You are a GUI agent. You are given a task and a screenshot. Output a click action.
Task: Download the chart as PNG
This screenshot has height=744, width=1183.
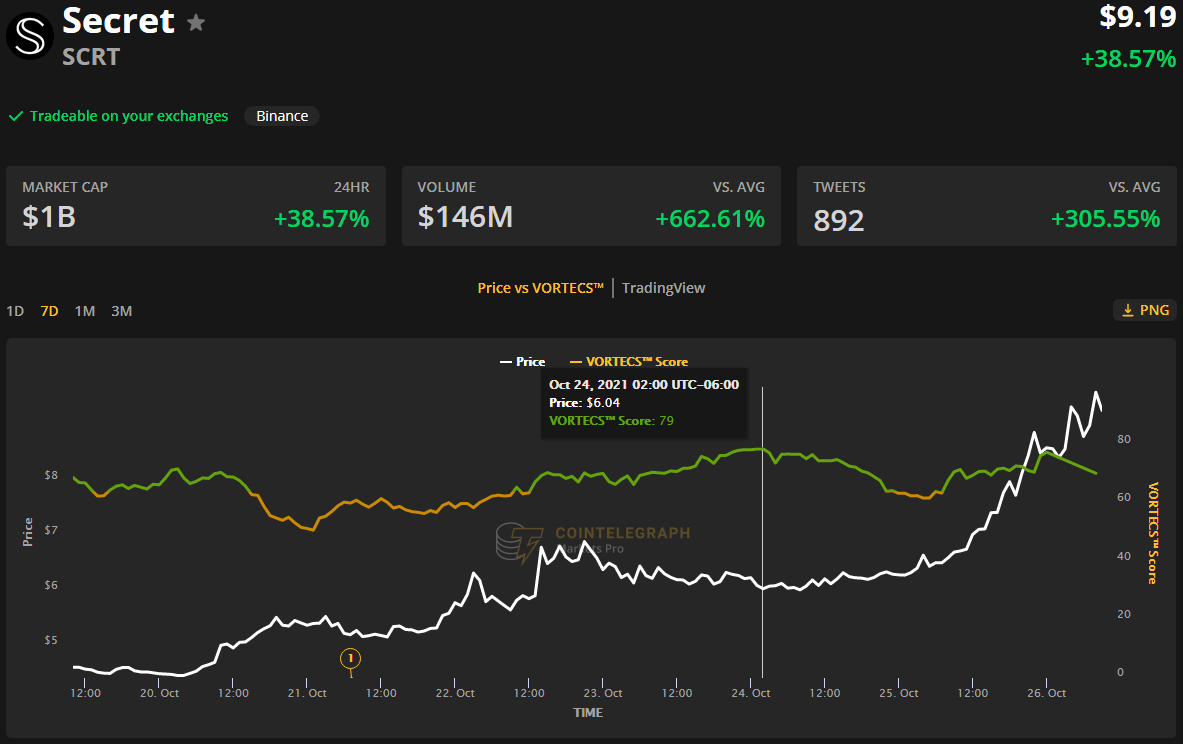(1144, 310)
